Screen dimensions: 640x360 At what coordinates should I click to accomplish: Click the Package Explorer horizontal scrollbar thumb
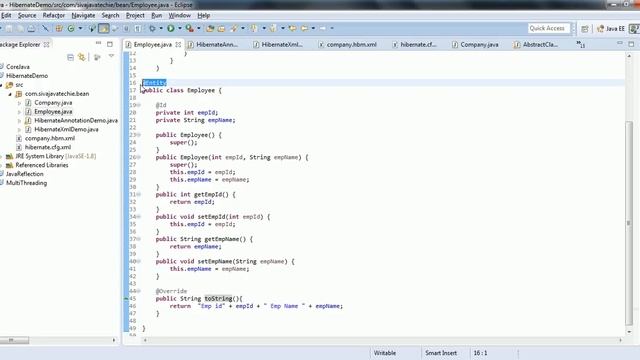pos(14,340)
